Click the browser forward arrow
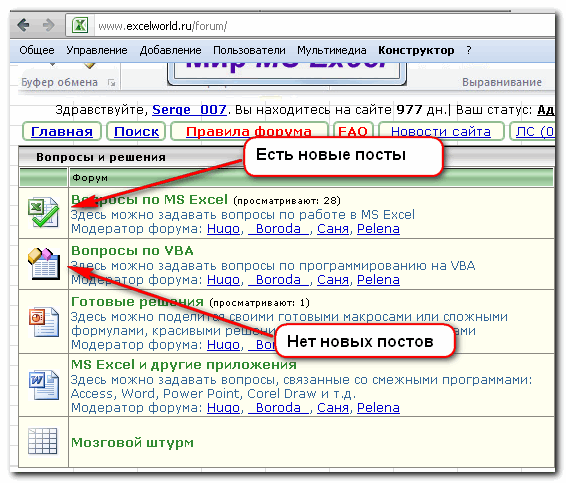Screen dimensions: 566x483 (48, 25)
